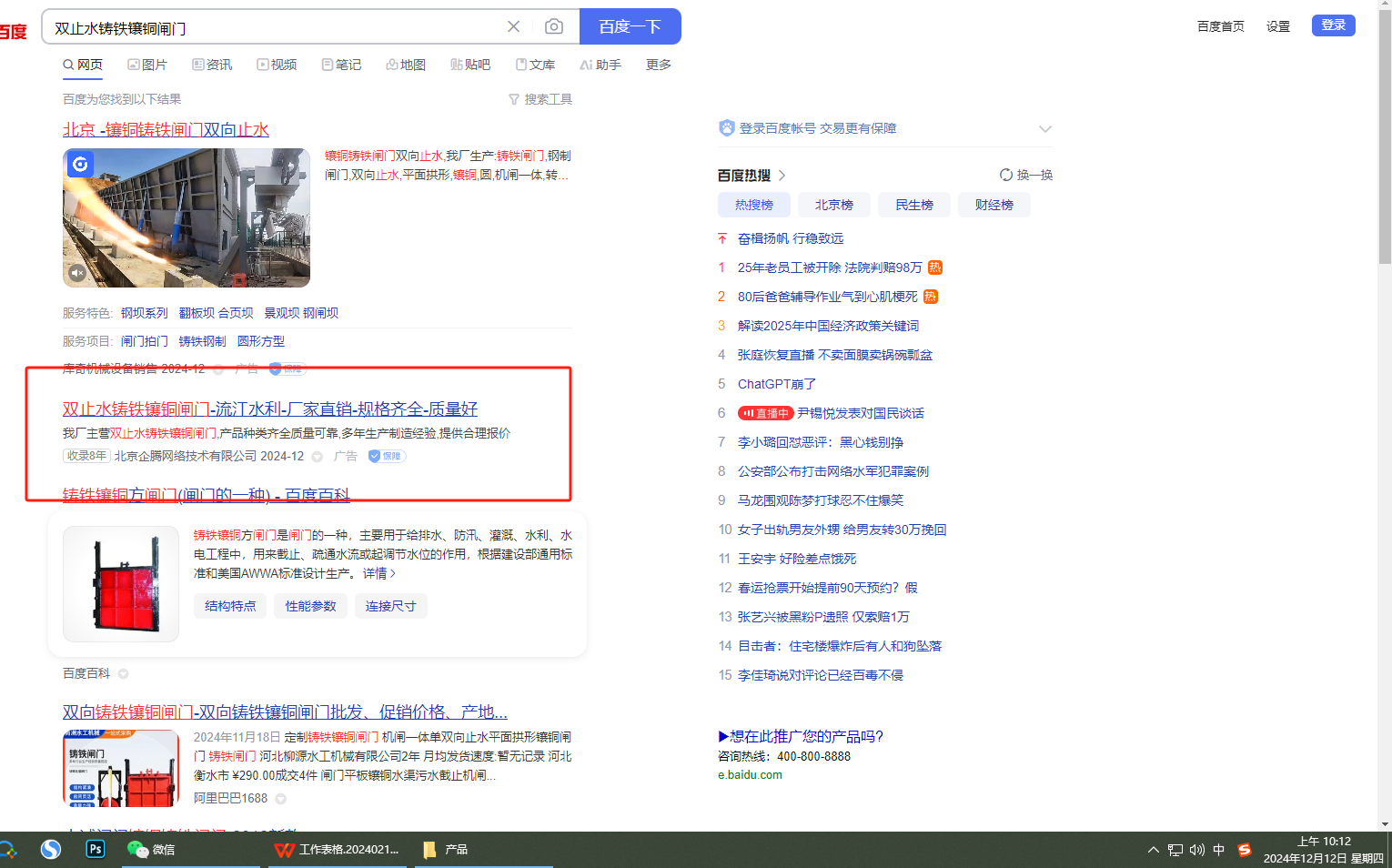Play the sluice gate video thumbnail
This screenshot has height=868, width=1392.
(187, 218)
